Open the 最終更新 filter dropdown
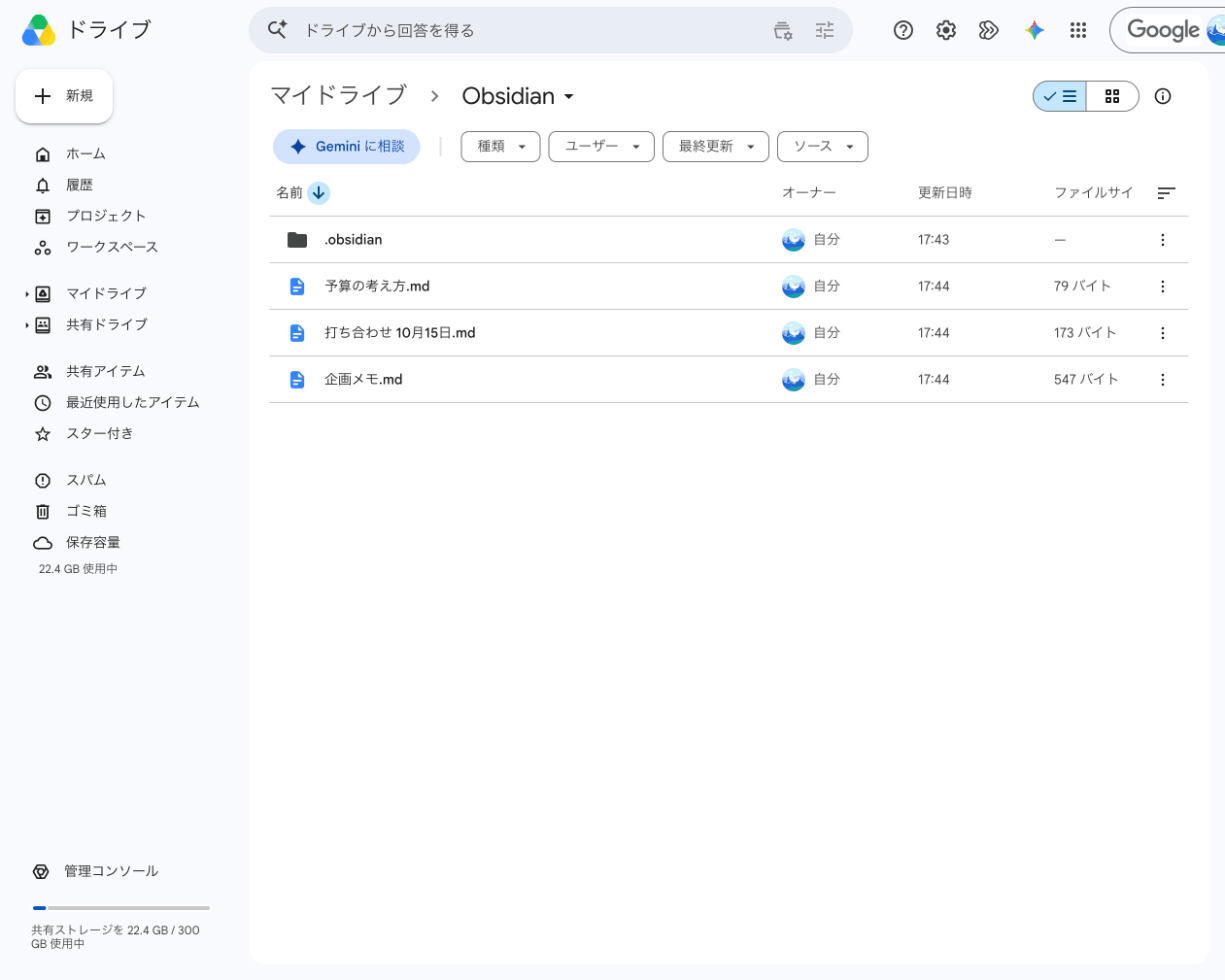This screenshot has width=1225, height=980. 715,146
